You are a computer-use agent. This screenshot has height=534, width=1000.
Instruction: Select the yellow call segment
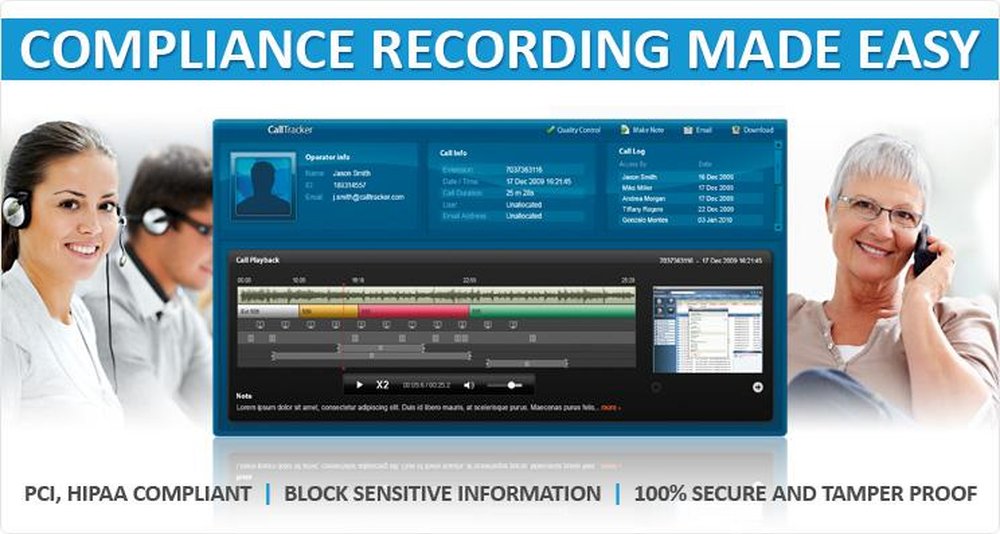(328, 311)
